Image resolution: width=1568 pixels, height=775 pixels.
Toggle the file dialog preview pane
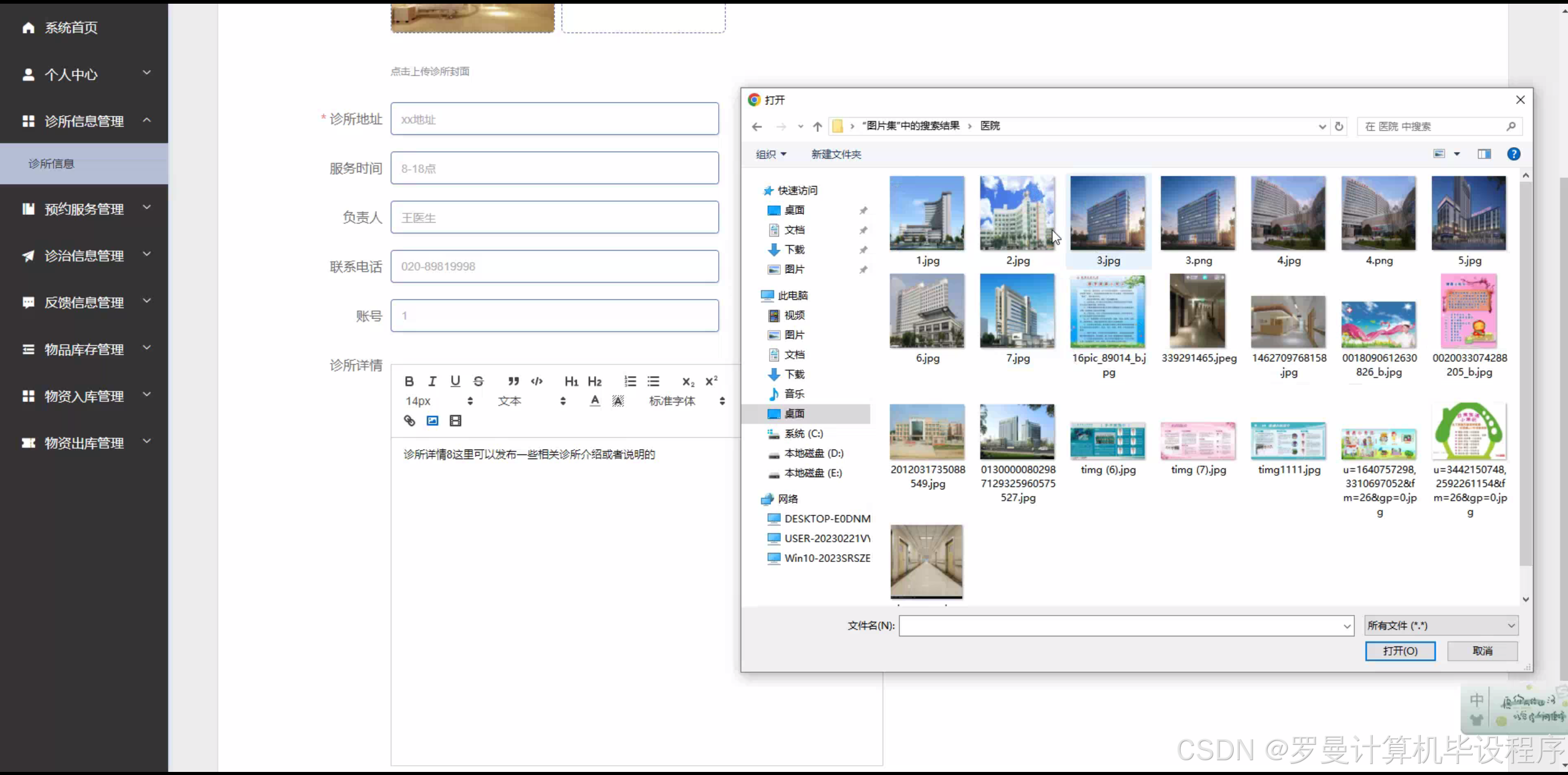point(1484,154)
